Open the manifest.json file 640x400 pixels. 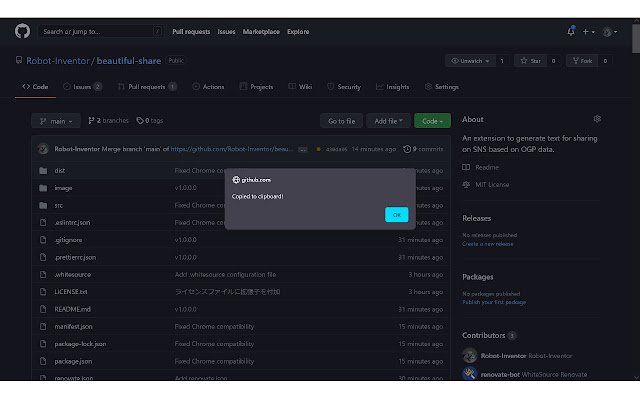click(73, 327)
